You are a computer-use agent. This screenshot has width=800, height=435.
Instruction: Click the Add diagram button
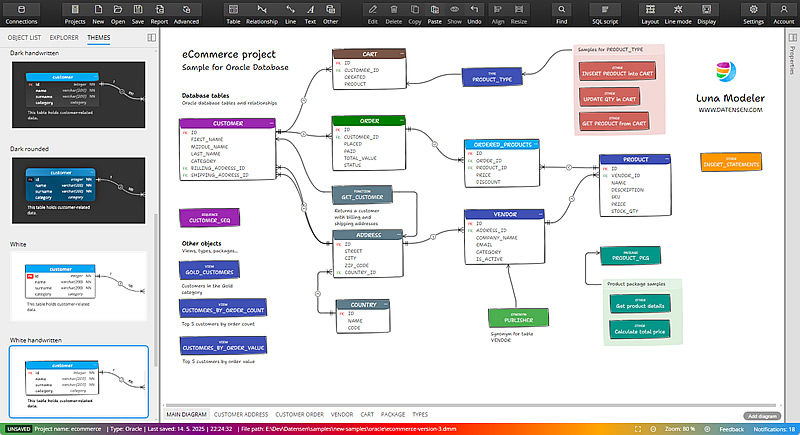(762, 416)
